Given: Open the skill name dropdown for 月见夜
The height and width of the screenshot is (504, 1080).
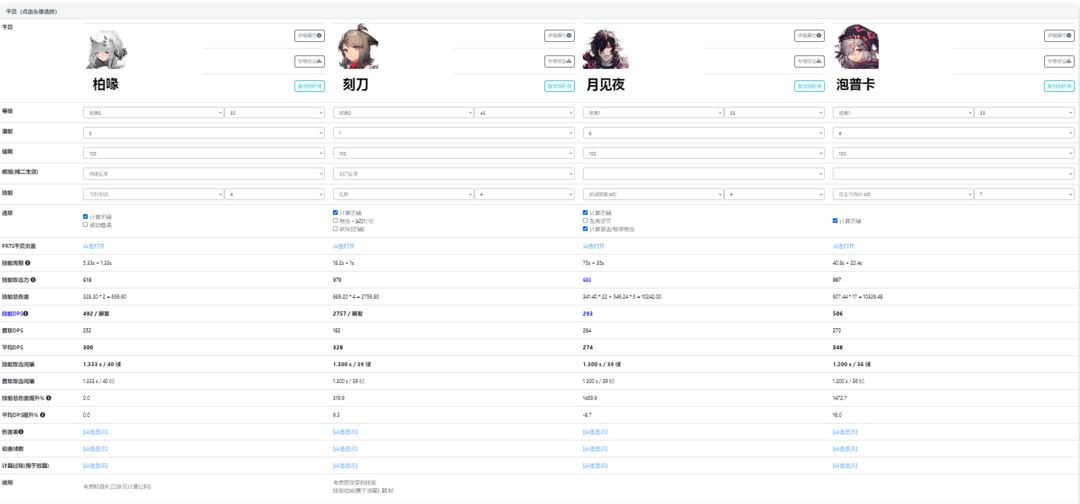Looking at the screenshot, I should [x=653, y=194].
